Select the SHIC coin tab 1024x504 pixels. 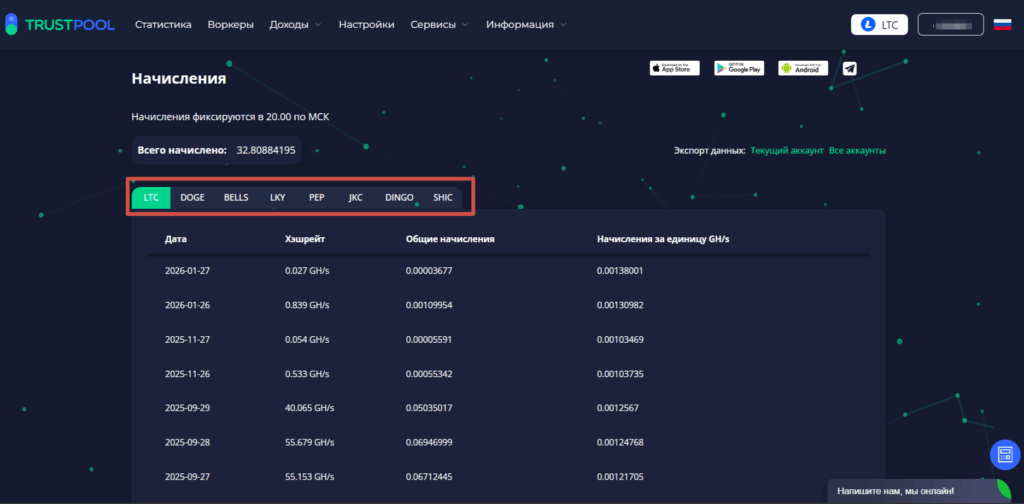tap(443, 198)
